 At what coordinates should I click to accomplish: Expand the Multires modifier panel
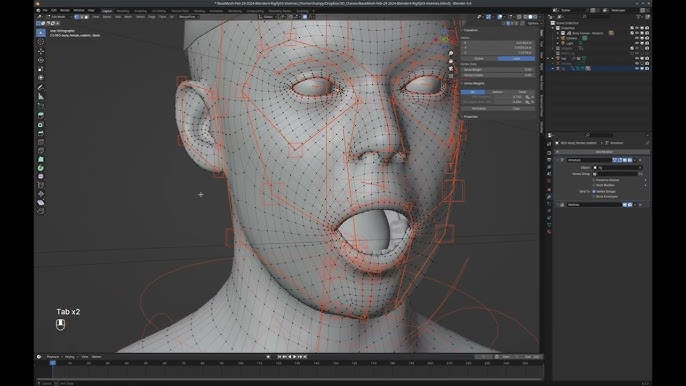click(558, 204)
